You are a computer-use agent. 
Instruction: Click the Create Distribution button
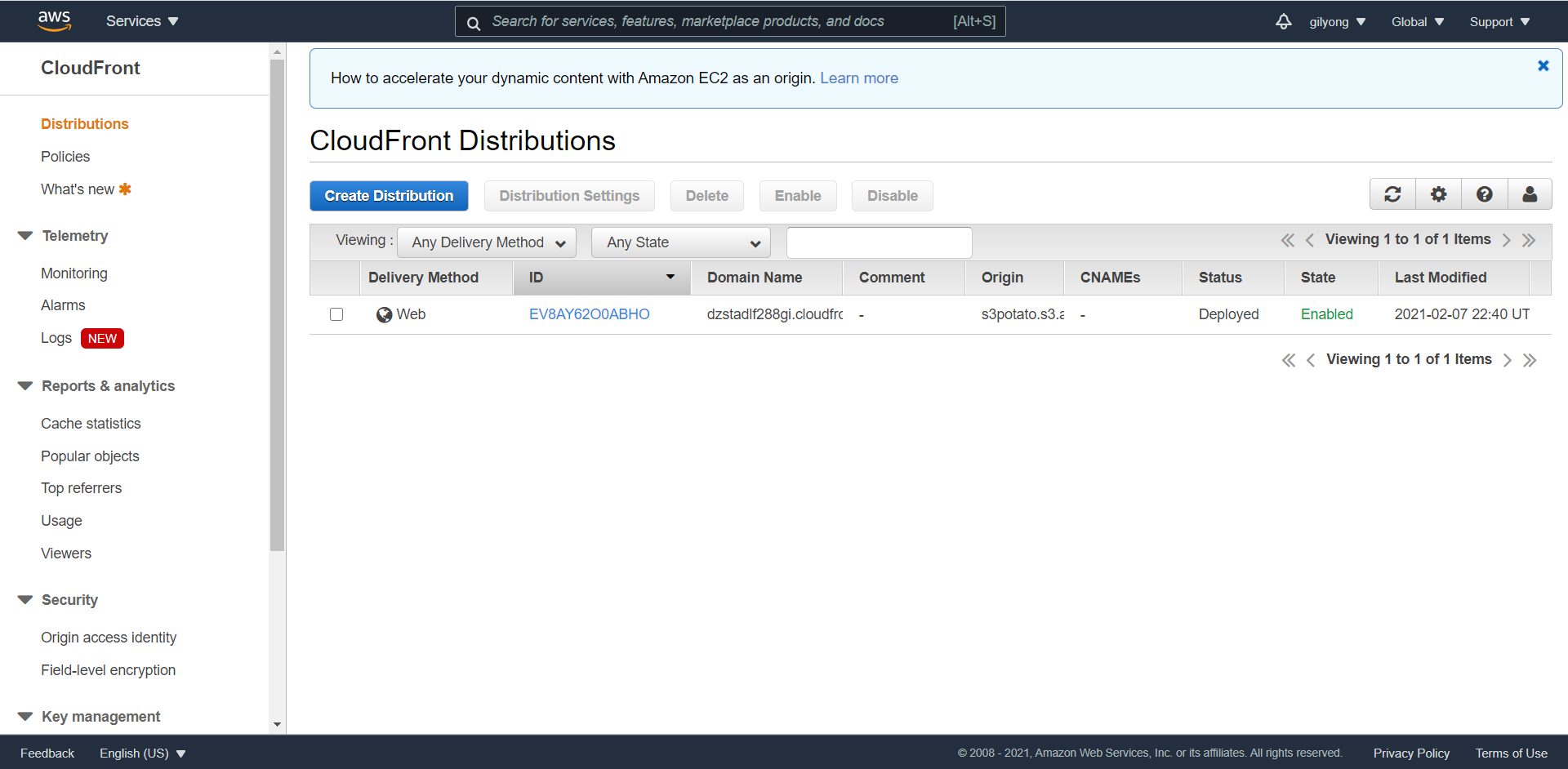tap(389, 196)
